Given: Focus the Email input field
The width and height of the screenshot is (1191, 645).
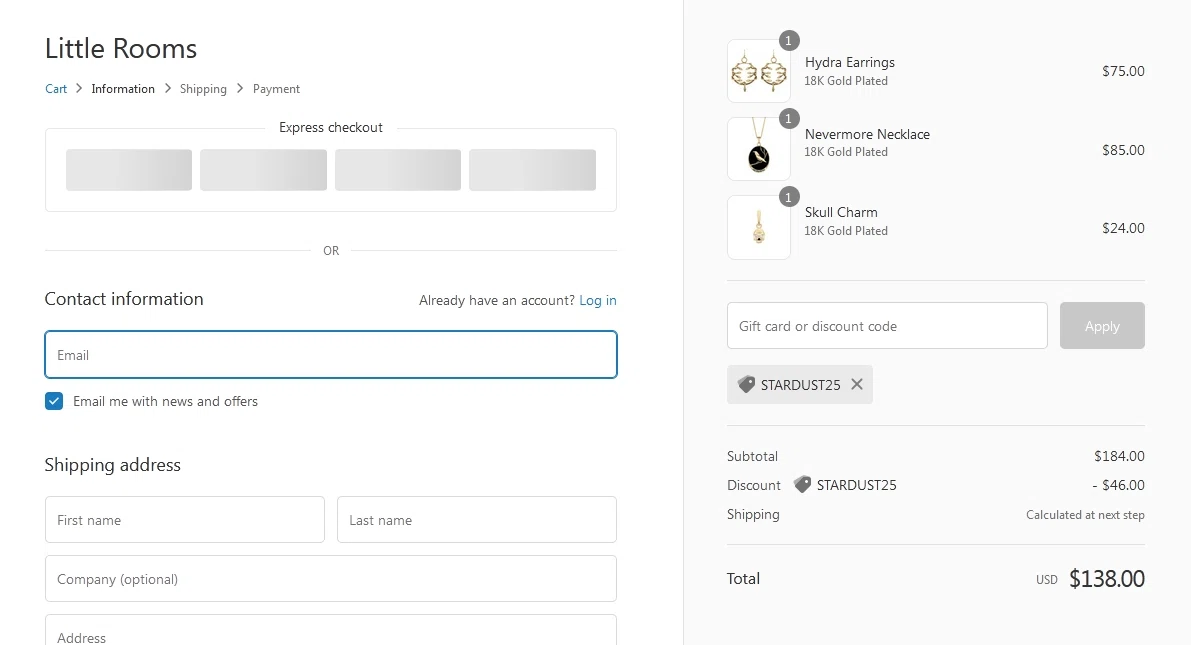Looking at the screenshot, I should point(331,355).
